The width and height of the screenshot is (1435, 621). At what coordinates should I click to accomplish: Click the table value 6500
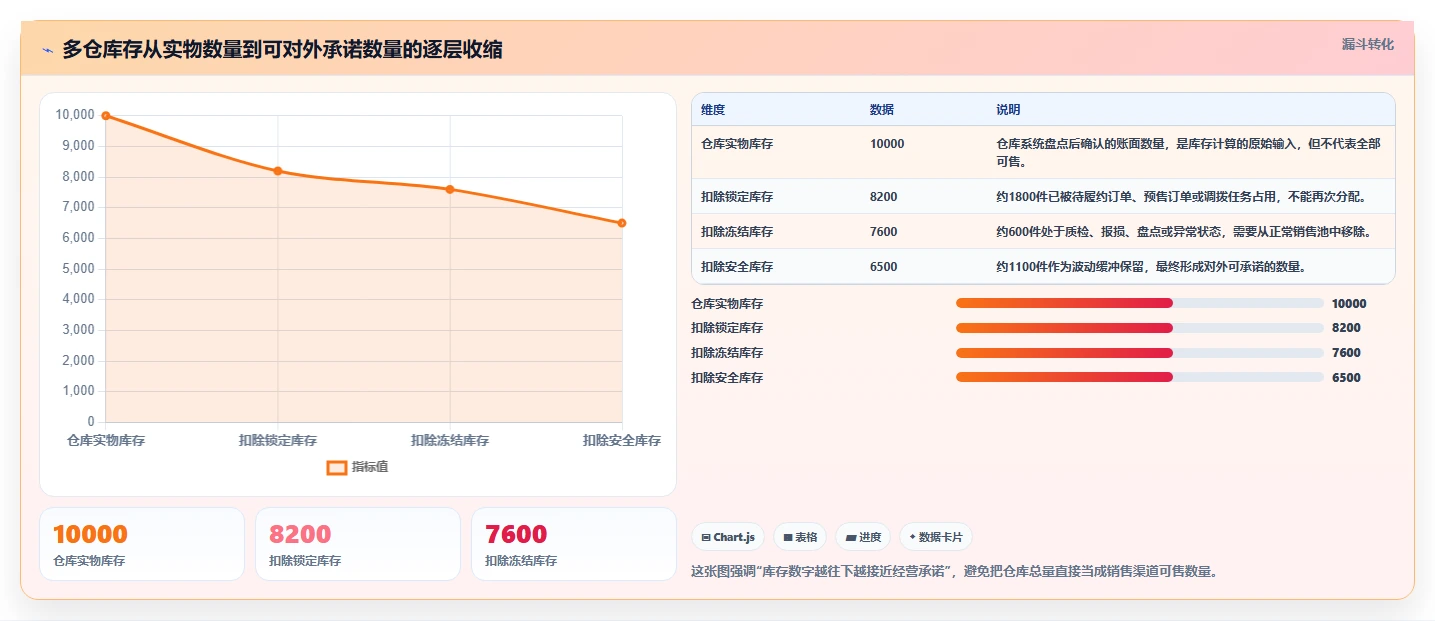(x=884, y=267)
